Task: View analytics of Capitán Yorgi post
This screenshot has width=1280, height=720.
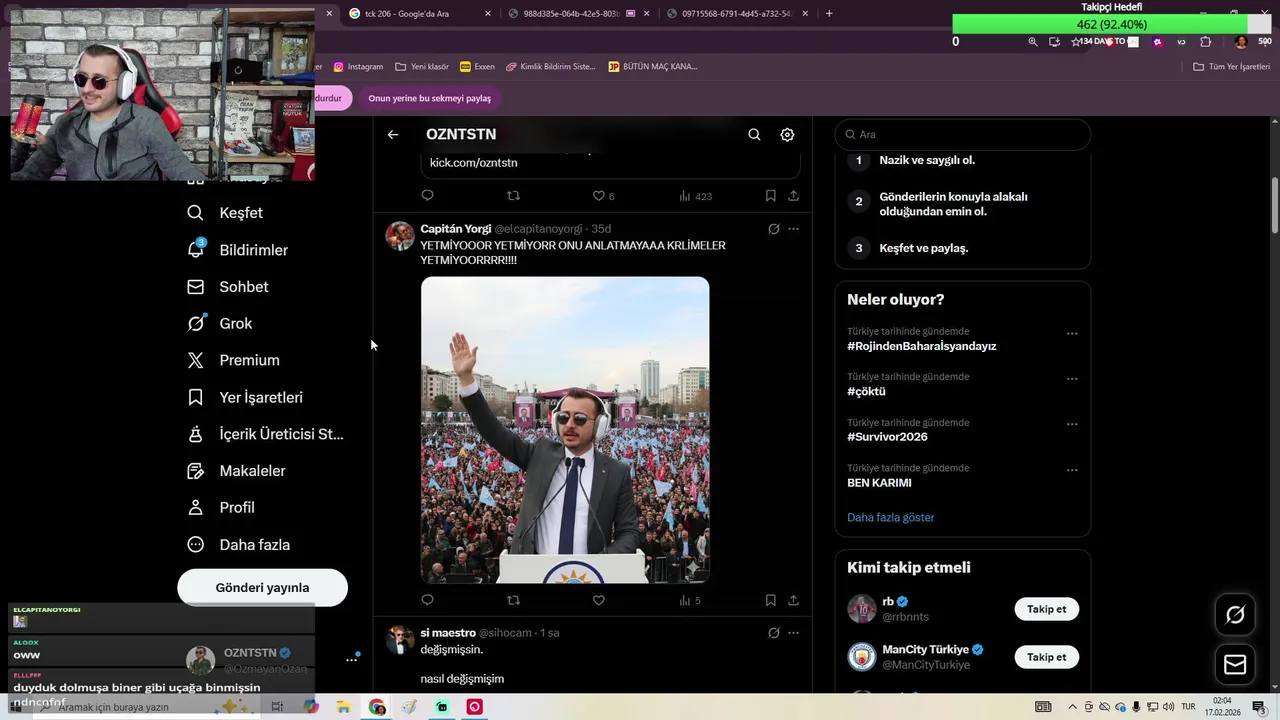Action: (x=690, y=600)
